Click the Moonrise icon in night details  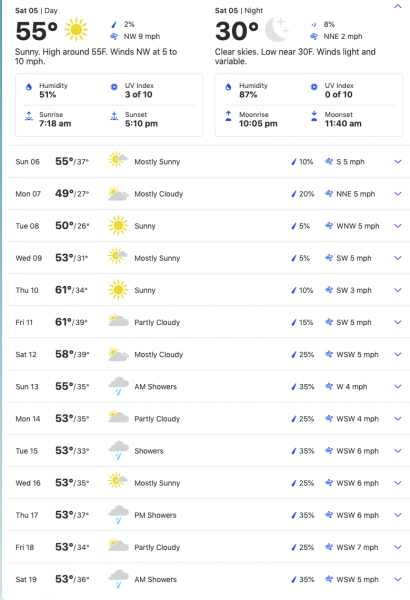[229, 116]
